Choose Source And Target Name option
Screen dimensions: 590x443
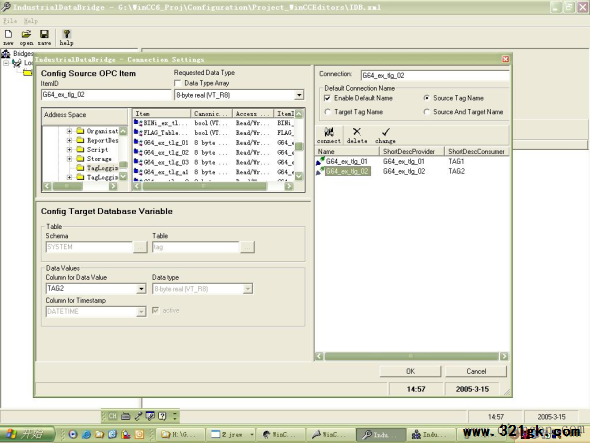(426, 112)
